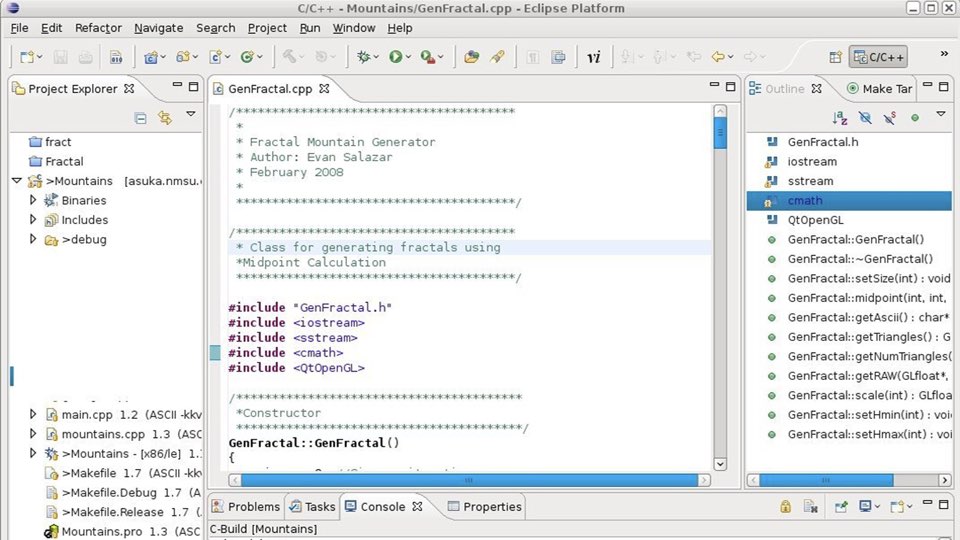Toggle the block selection toolbar button
The height and width of the screenshot is (540, 960).
[x=558, y=57]
